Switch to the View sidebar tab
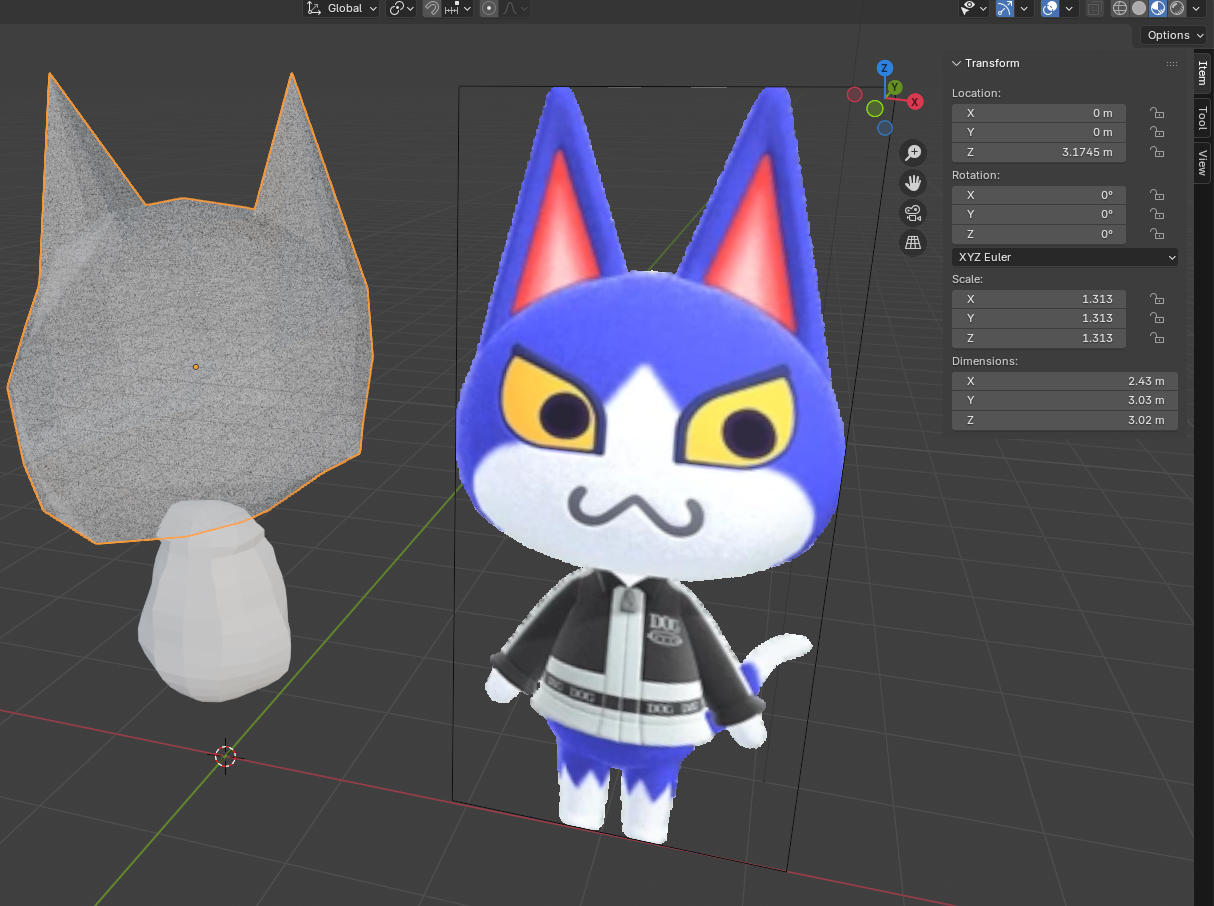Viewport: 1214px width, 906px height. tap(1202, 162)
